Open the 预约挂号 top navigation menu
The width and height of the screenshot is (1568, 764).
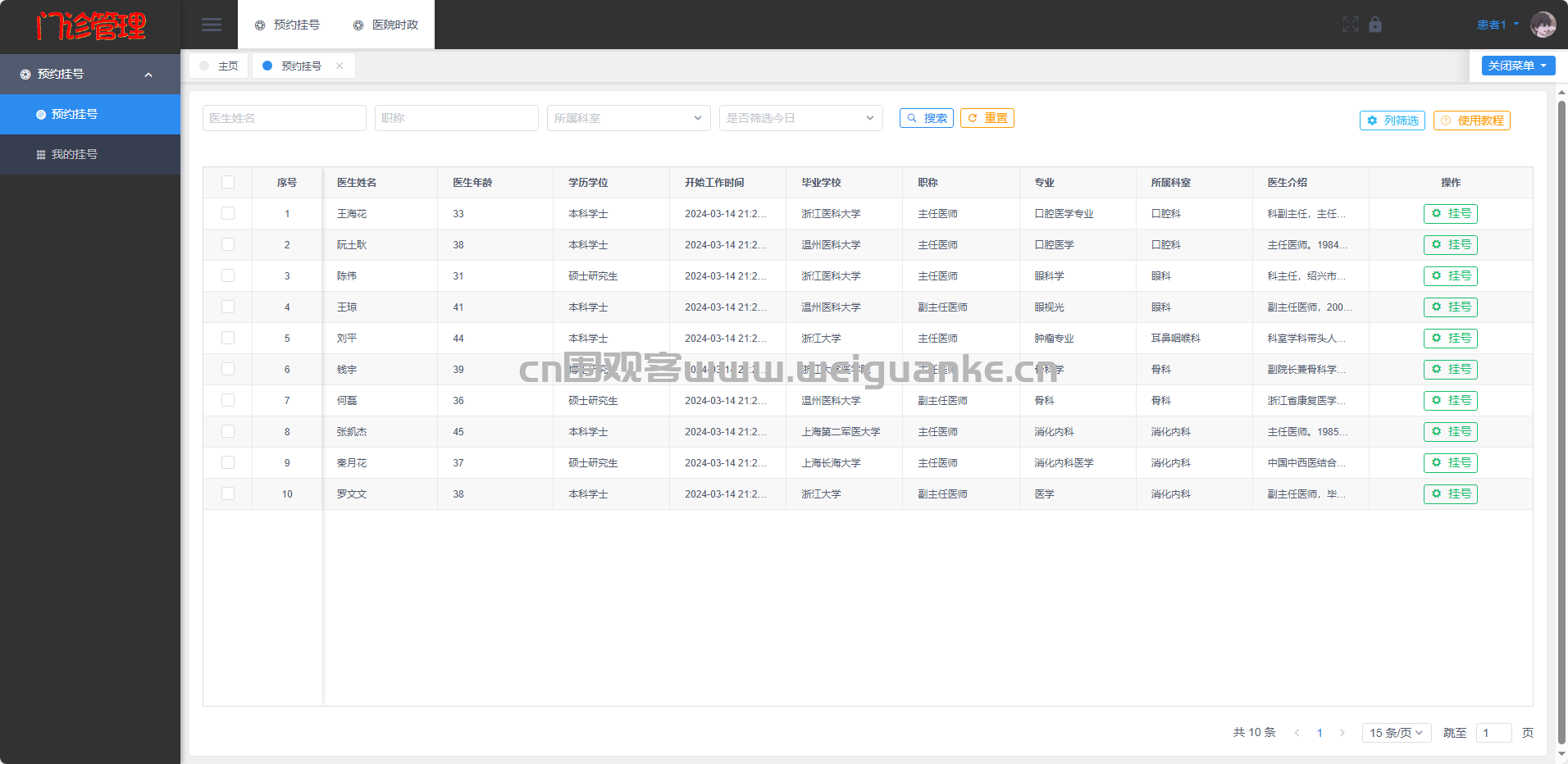pos(287,25)
